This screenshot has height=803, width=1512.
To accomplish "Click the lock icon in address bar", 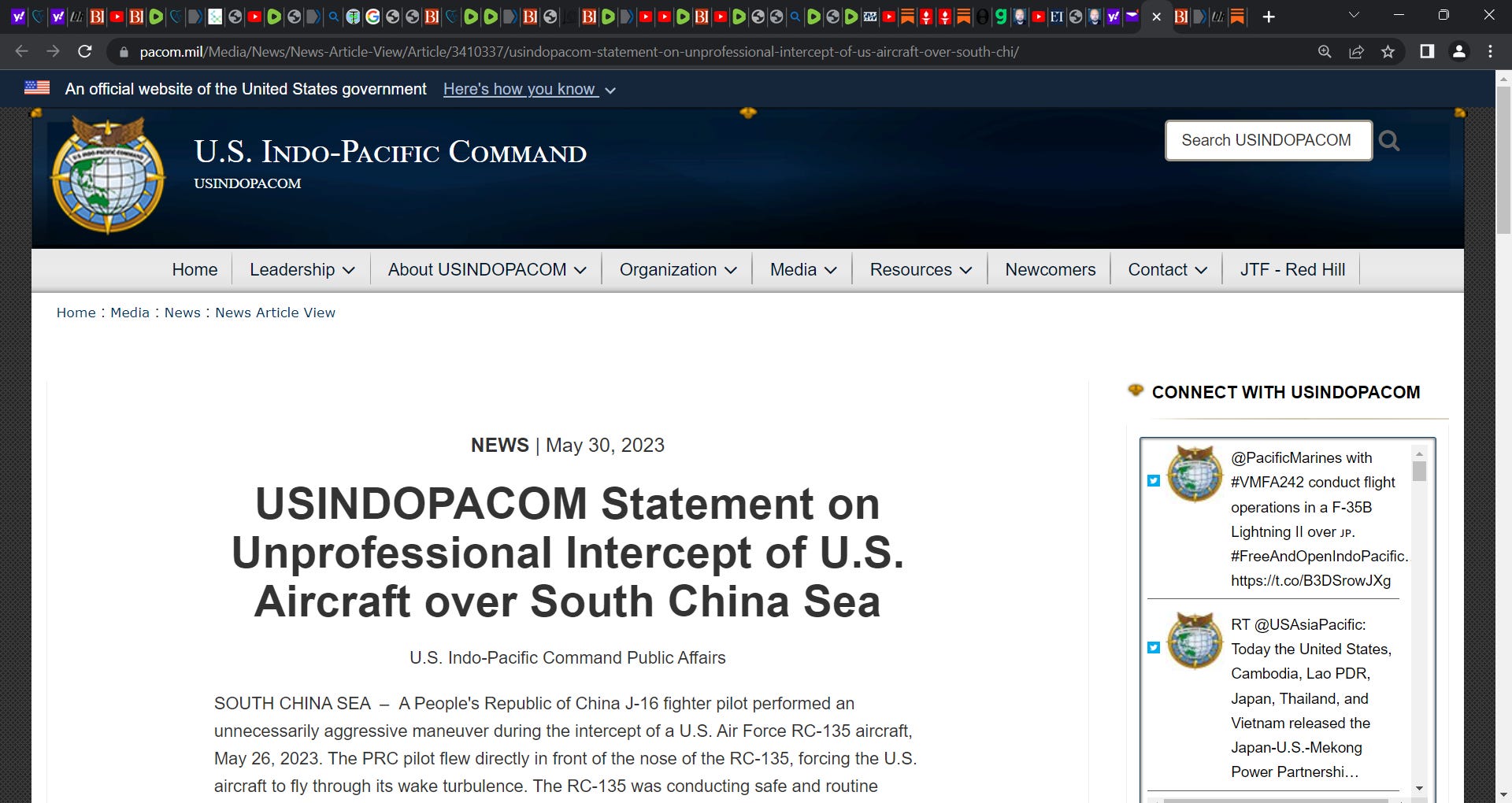I will pyautogui.click(x=123, y=52).
